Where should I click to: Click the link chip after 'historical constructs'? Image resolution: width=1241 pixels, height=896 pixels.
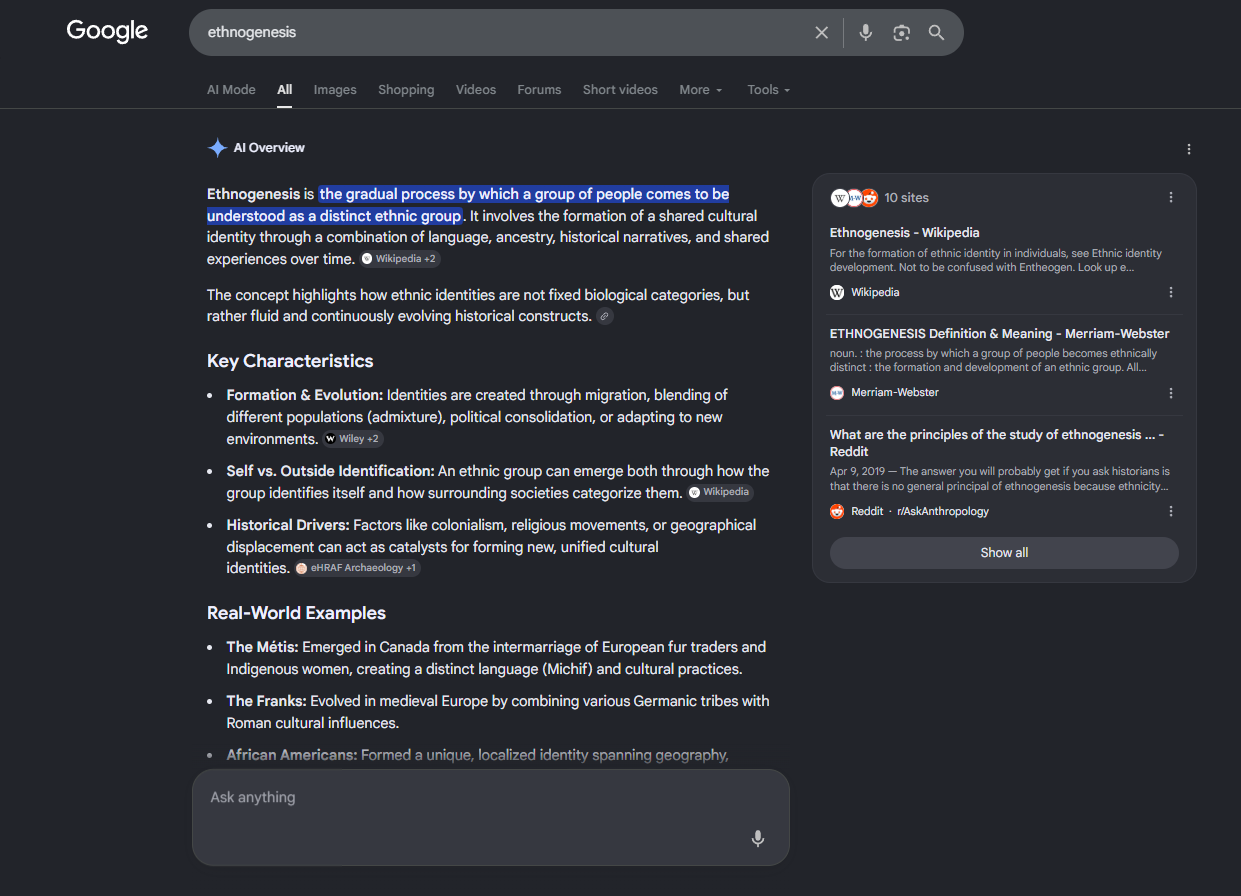coord(605,317)
